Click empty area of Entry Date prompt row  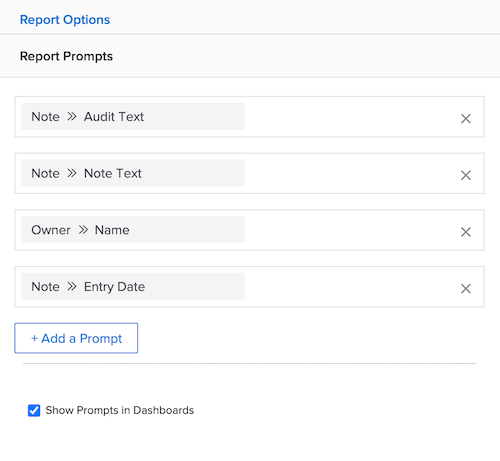[x=350, y=287]
